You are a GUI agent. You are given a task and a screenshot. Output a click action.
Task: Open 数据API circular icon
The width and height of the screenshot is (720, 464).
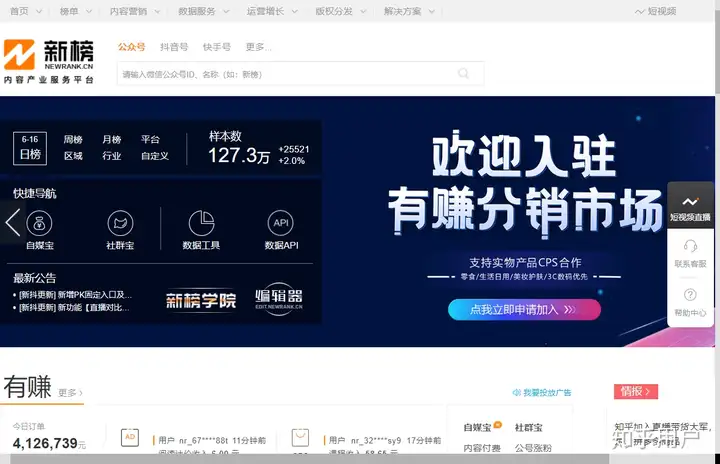coord(281,223)
